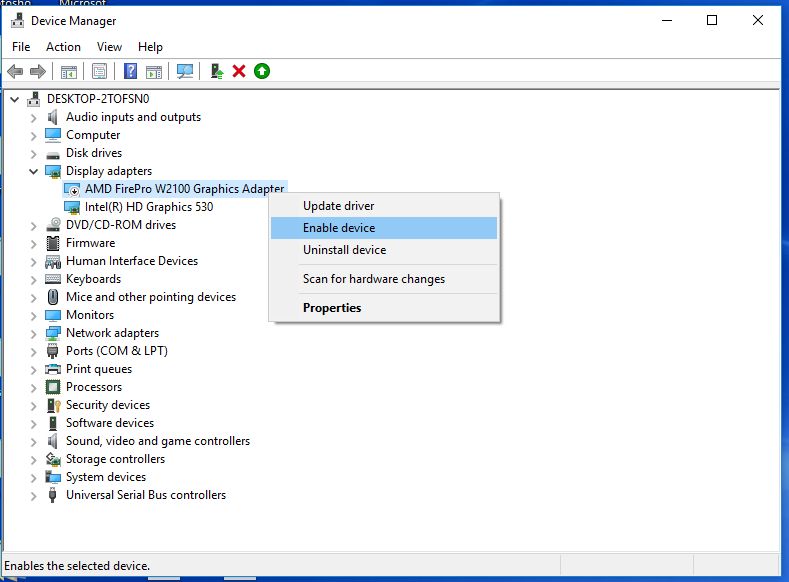Select the Print queues label

pos(99,369)
